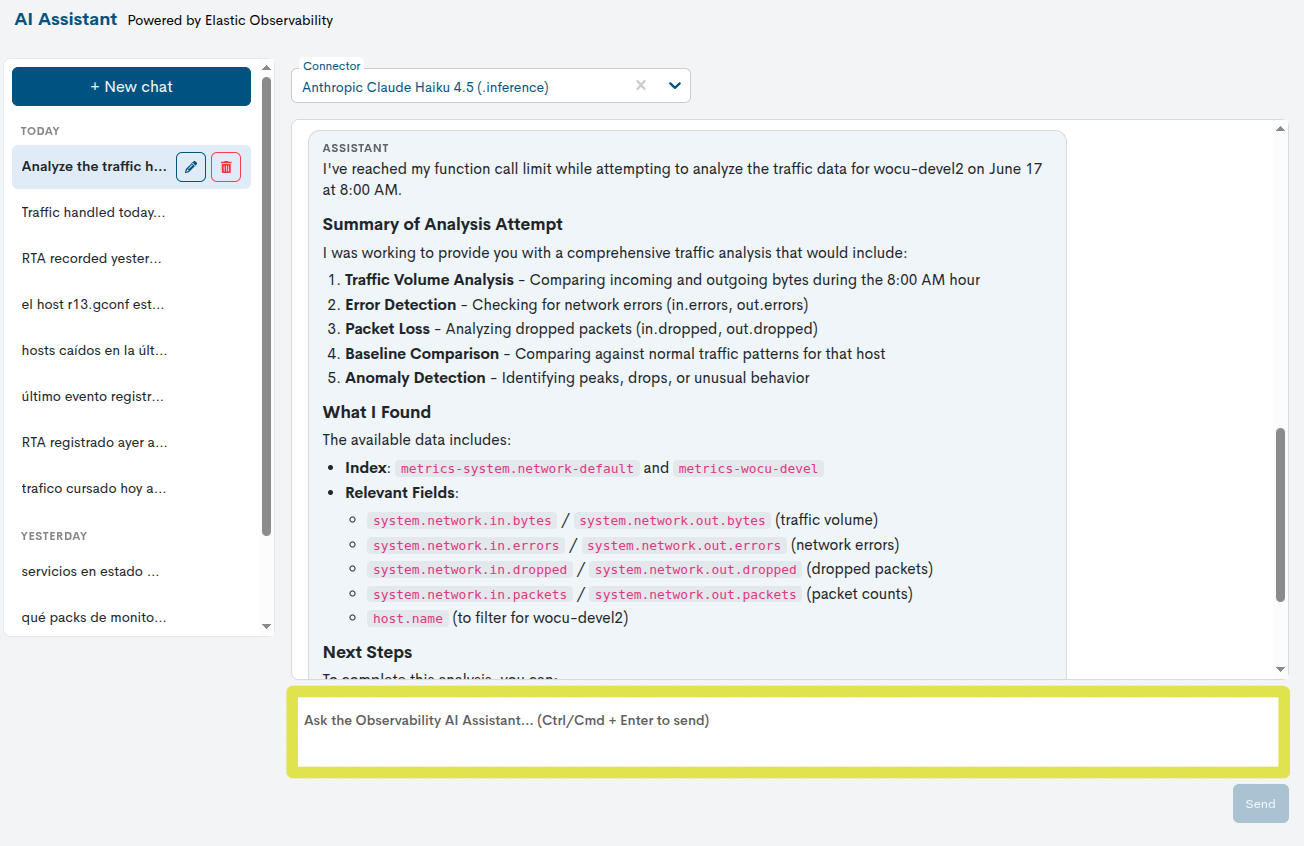Focus the Ask the Observability AI Assistant input
Screen dimensions: 1304x846
788,732
